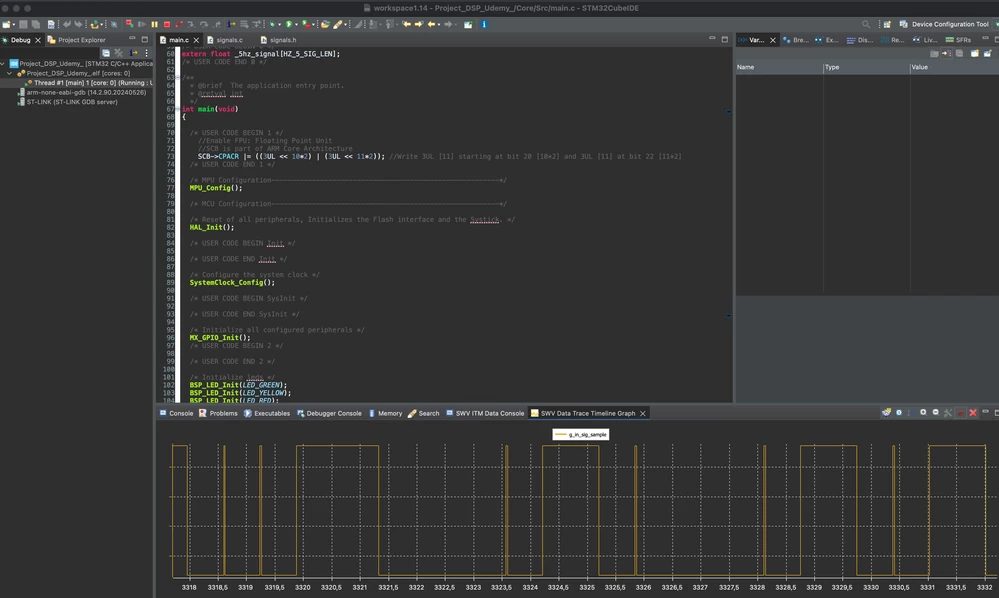The image size is (999, 598).
Task: Click the Step Into toolbar icon
Action: click(191, 24)
